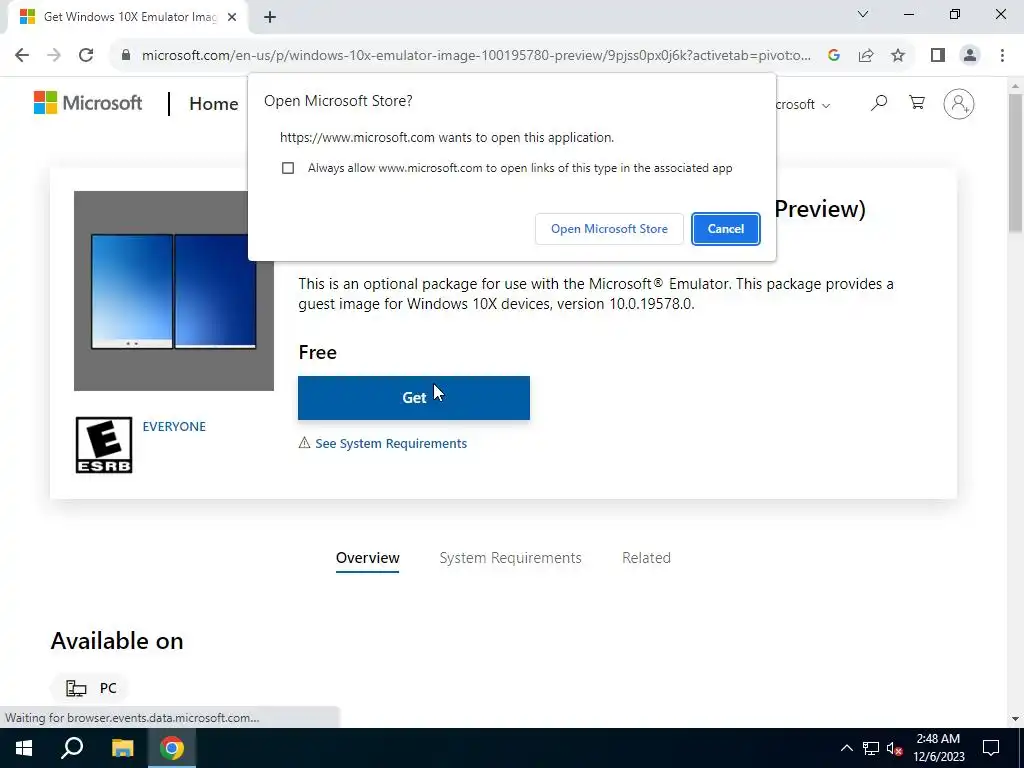Open tab search chevron in title bar
The height and width of the screenshot is (768, 1024).
863,14
